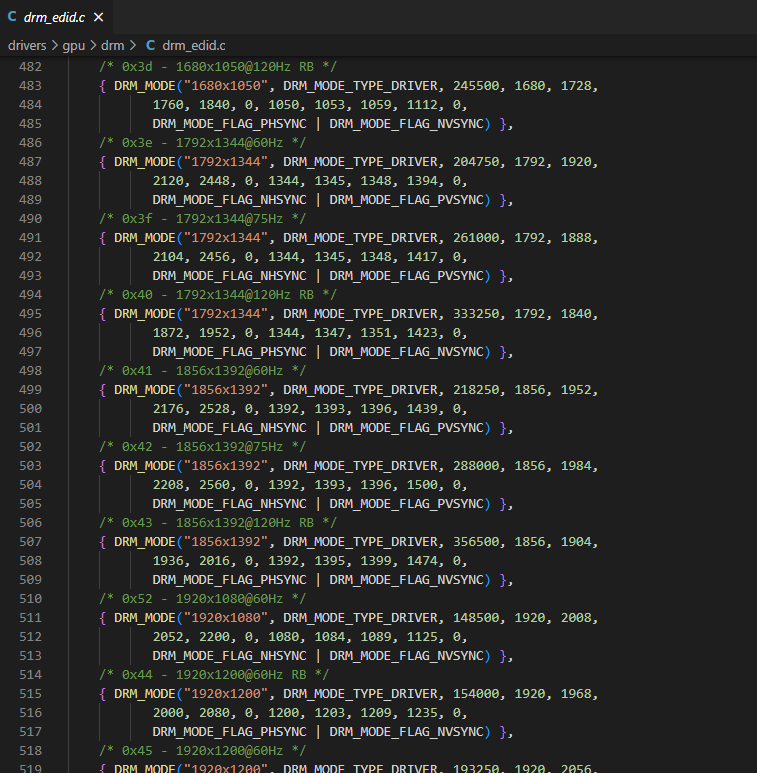Image resolution: width=757 pixels, height=773 pixels.
Task: Click the value 288000 on line 503
Action: [476, 465]
